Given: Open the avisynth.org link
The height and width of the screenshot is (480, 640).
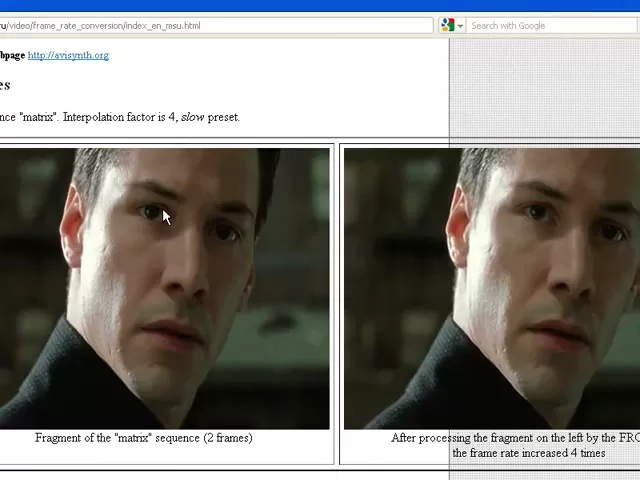Looking at the screenshot, I should point(69,55).
